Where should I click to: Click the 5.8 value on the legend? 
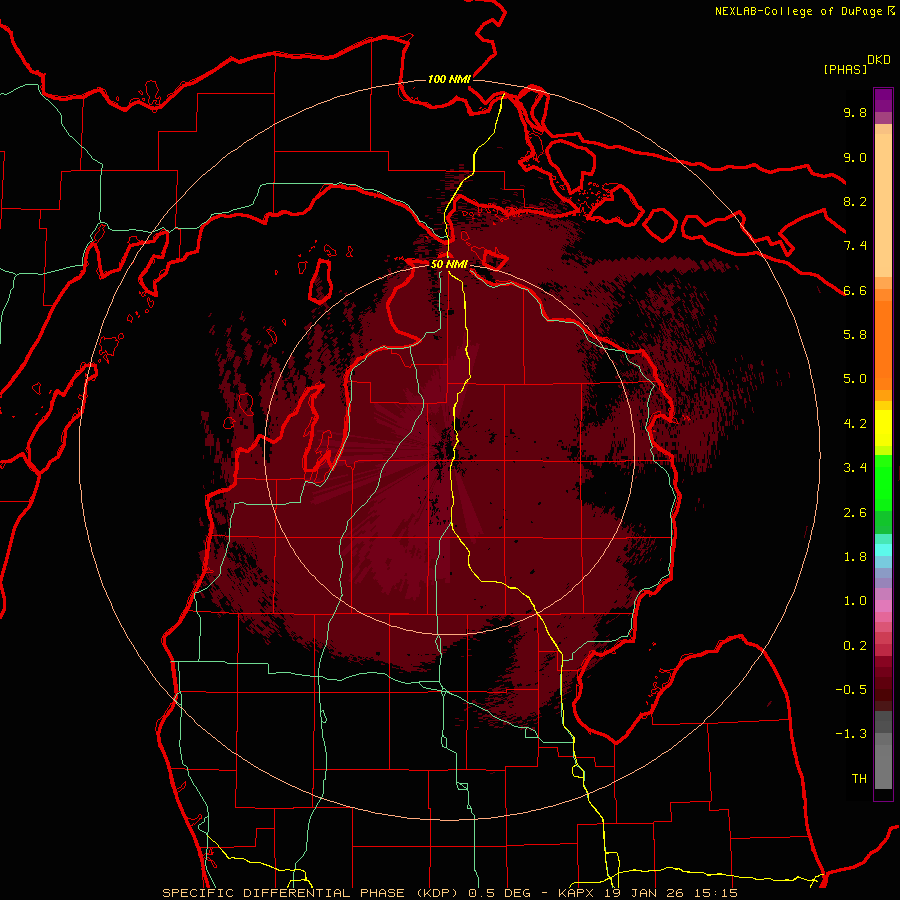[x=855, y=335]
